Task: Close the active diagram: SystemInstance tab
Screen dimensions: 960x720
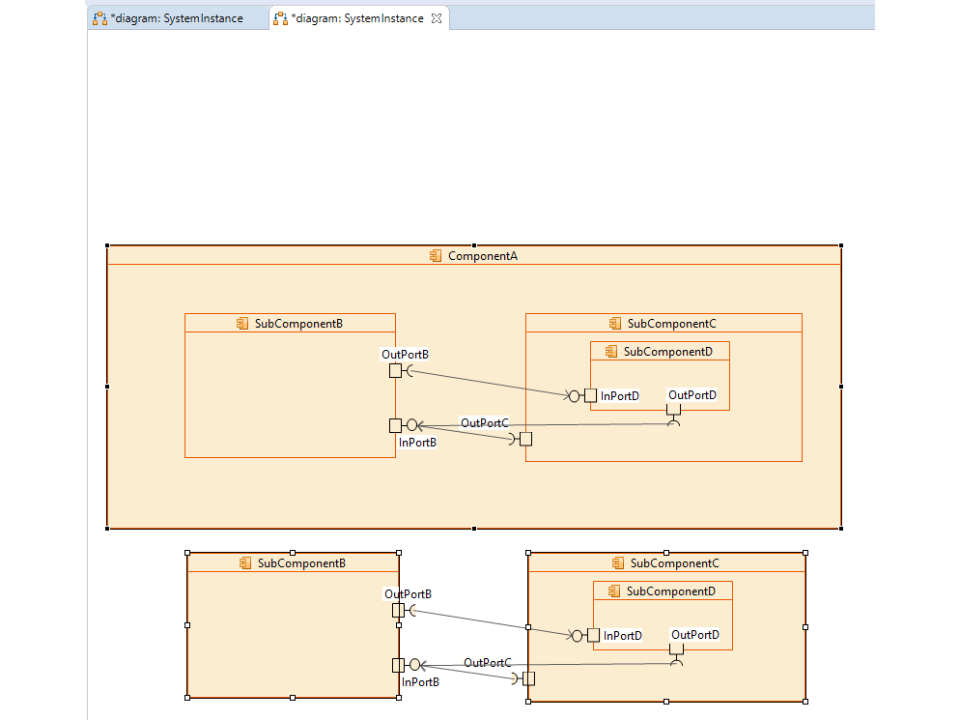Action: pos(436,18)
